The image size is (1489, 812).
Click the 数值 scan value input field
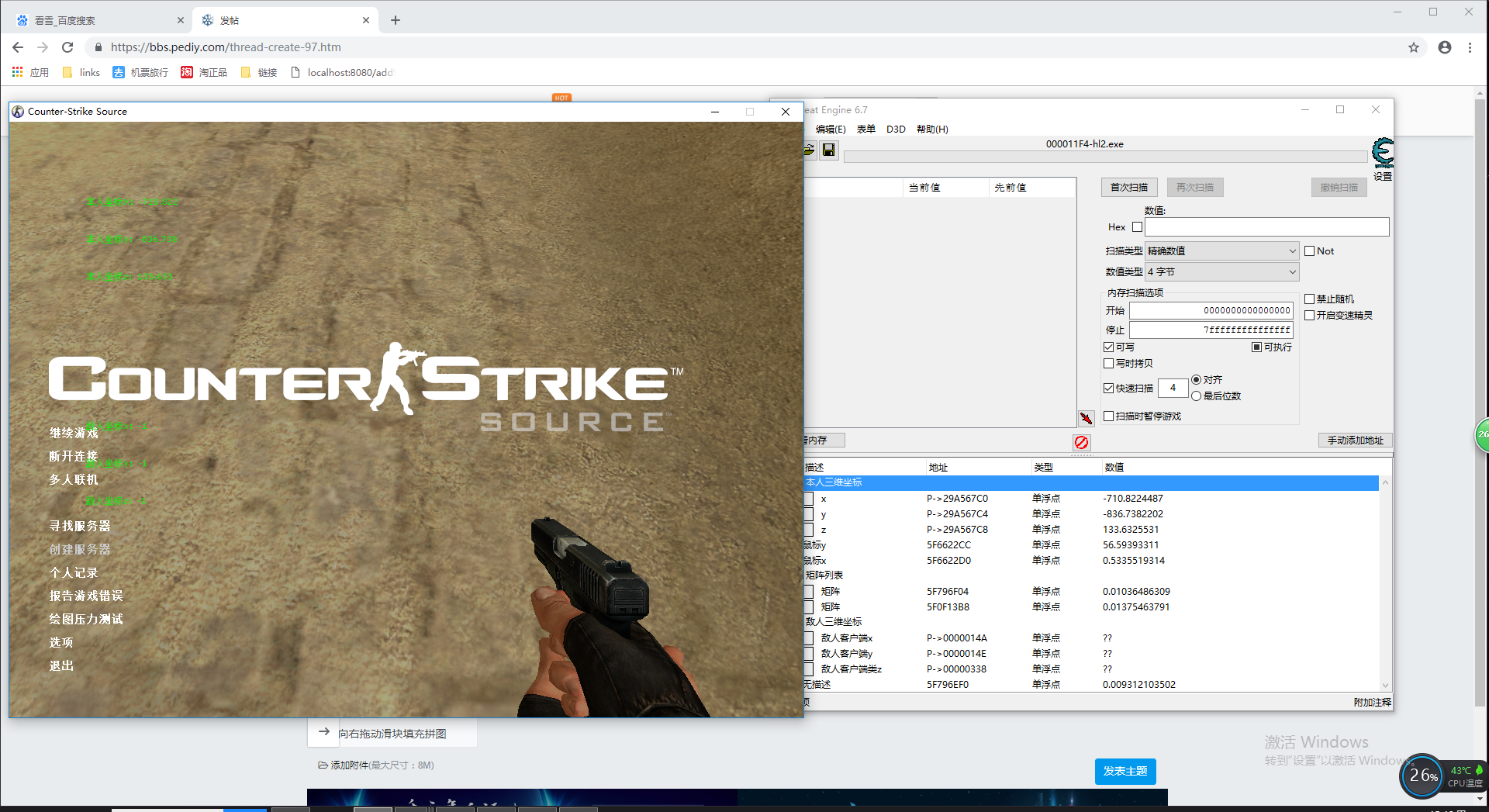pos(1266,227)
